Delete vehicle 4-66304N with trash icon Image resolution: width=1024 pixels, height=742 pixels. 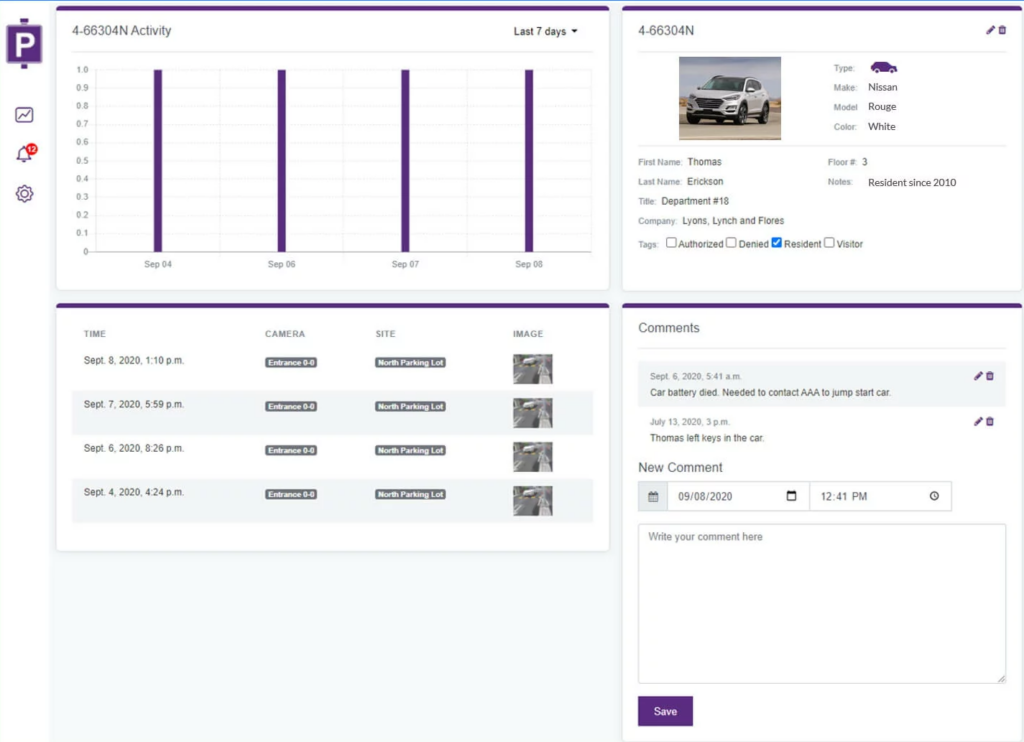1002,30
